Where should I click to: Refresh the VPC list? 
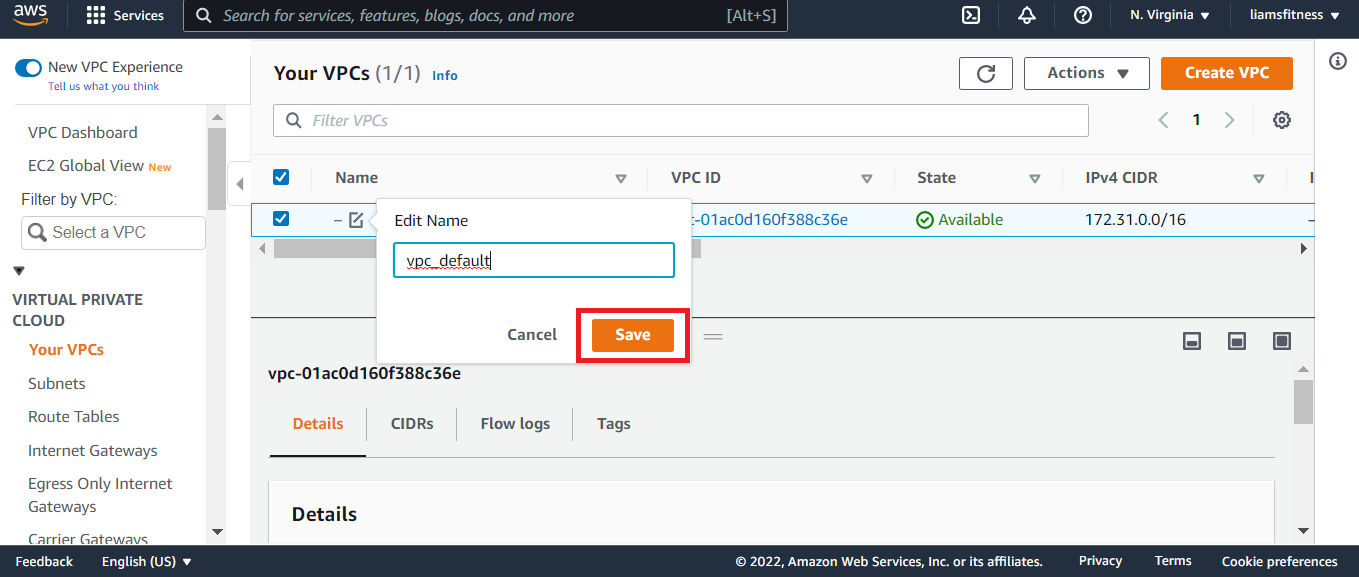985,73
